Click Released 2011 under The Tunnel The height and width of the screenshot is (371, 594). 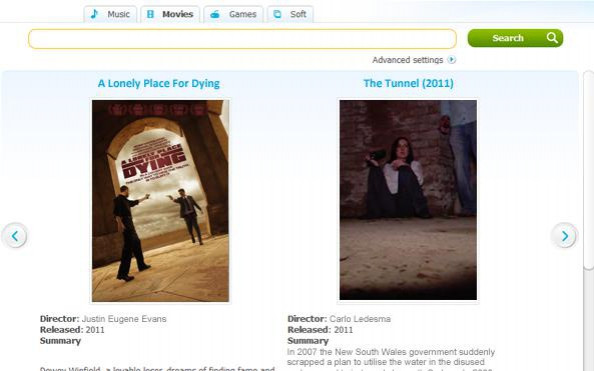[320, 330]
